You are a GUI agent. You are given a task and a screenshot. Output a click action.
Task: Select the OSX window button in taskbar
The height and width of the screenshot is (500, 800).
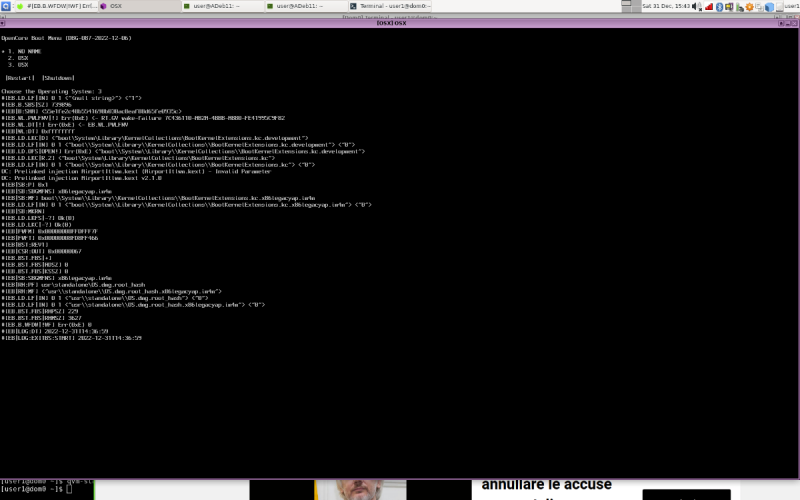coord(140,6)
